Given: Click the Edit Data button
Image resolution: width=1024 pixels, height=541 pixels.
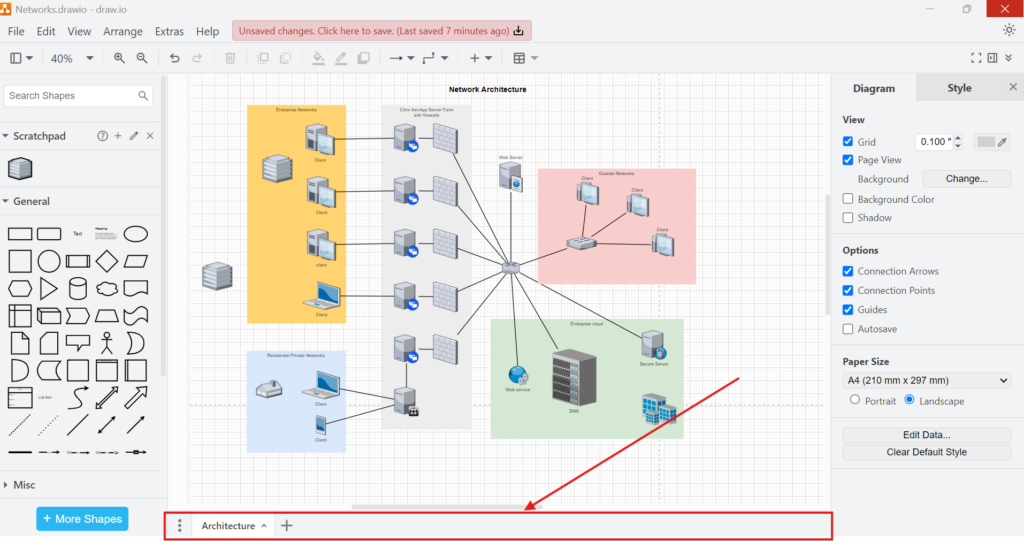Looking at the screenshot, I should coord(926,435).
